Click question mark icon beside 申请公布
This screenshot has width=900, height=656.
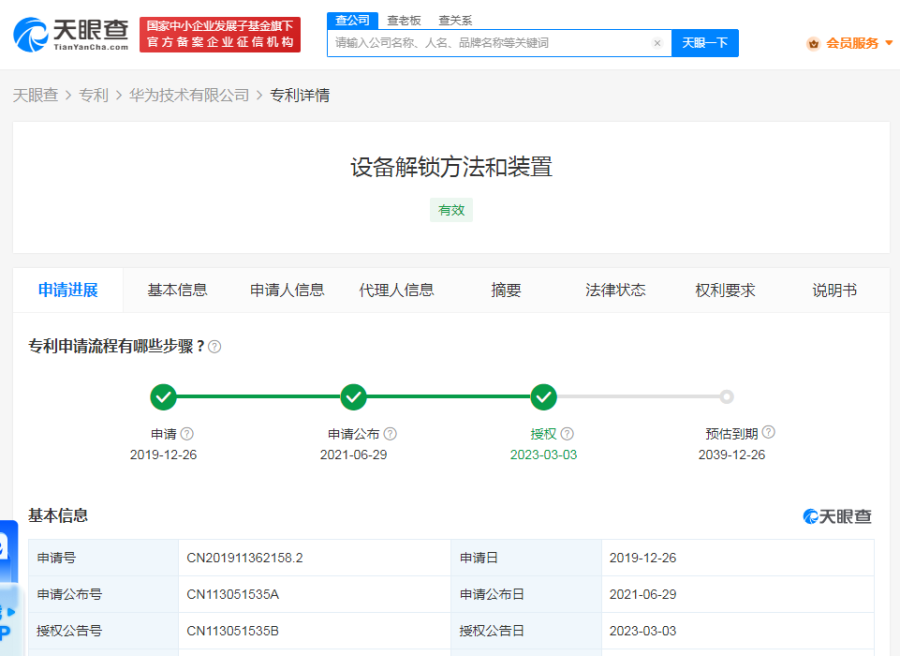pos(390,434)
